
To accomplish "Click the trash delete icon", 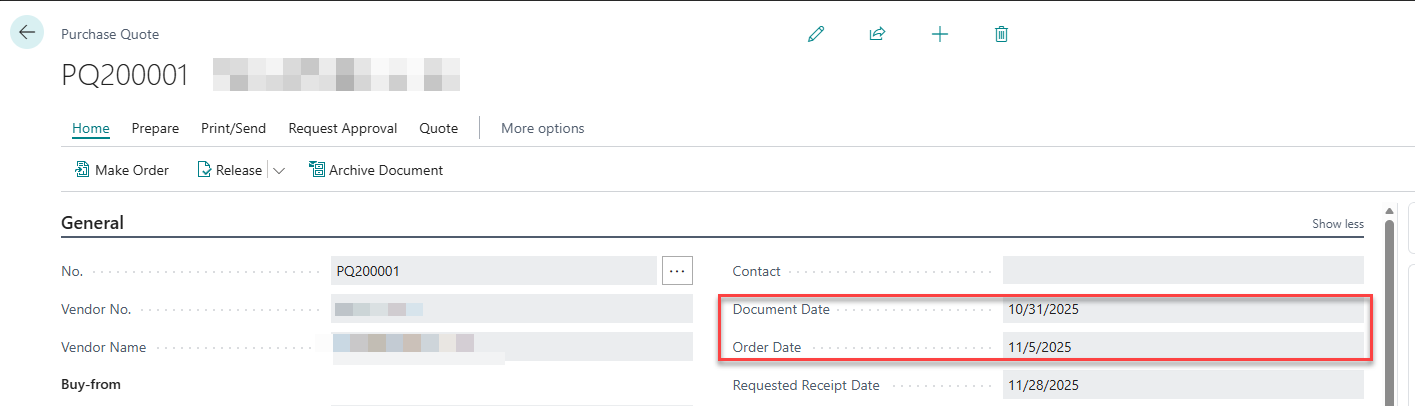I will pyautogui.click(x=1001, y=34).
